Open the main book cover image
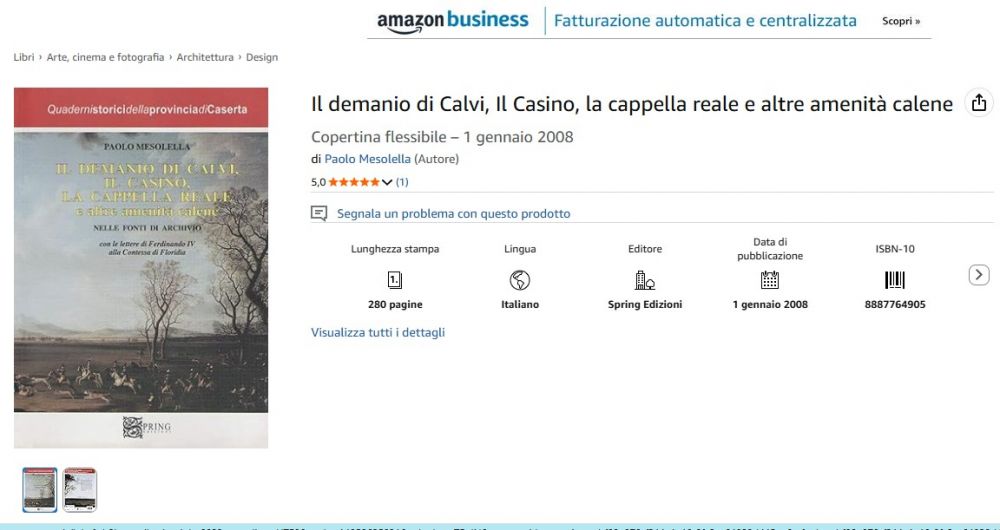Image resolution: width=1000 pixels, height=530 pixels. 141,268
